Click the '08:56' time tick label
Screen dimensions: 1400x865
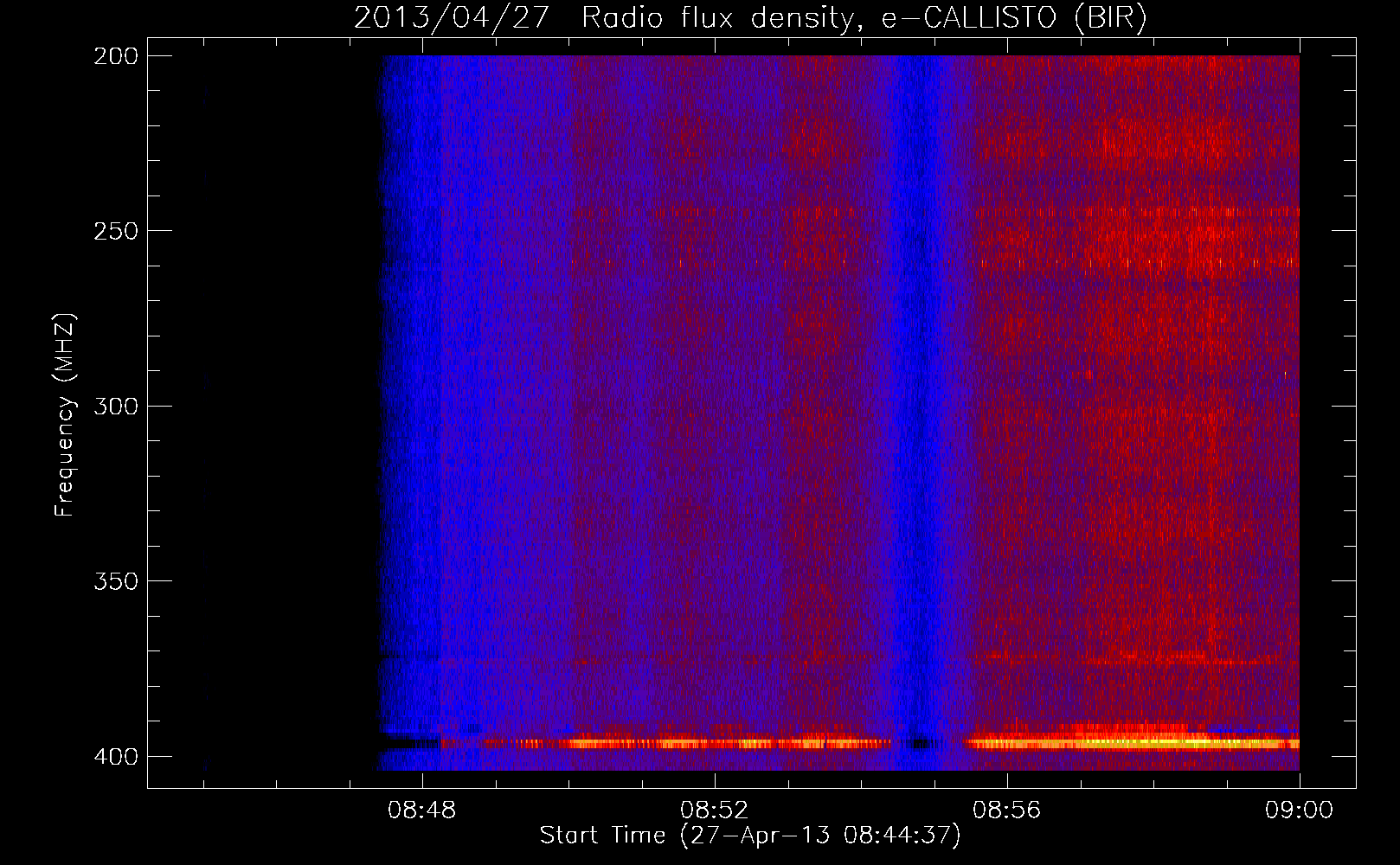click(x=1007, y=811)
